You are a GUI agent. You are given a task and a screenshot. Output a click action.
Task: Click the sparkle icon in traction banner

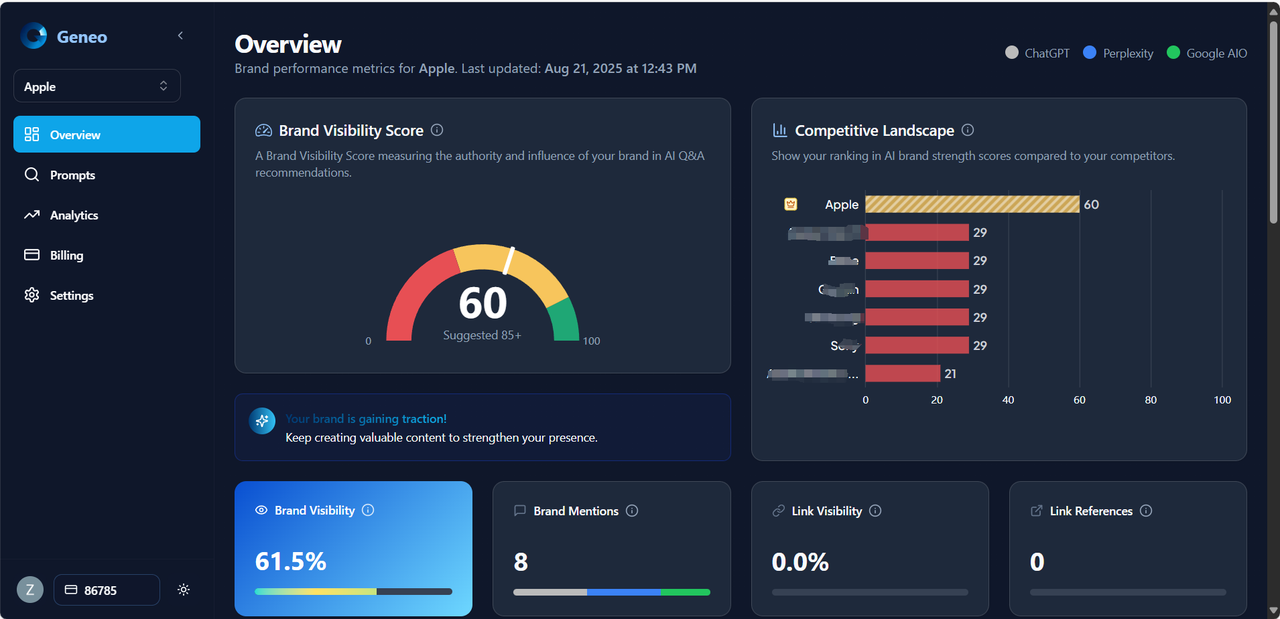(x=262, y=421)
